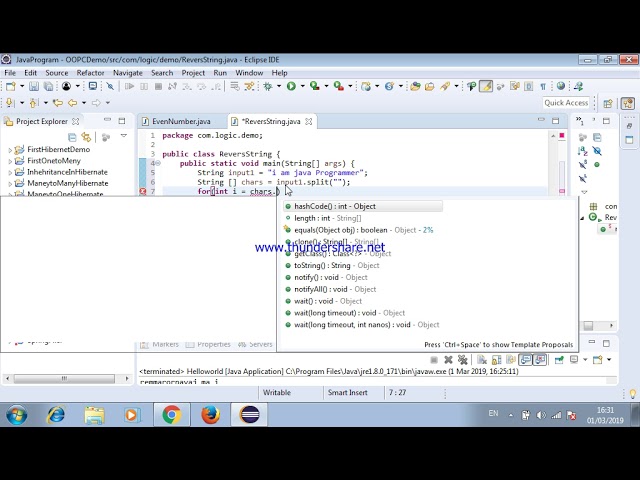
Task: Click Skip All Breakpoints icon
Action: pyautogui.click(x=110, y=86)
